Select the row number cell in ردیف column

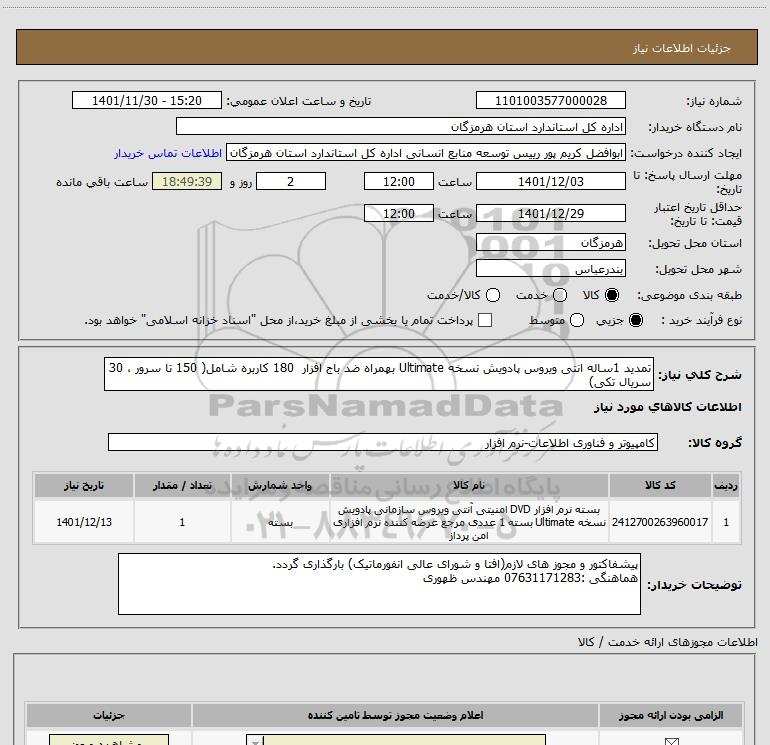pos(726,522)
